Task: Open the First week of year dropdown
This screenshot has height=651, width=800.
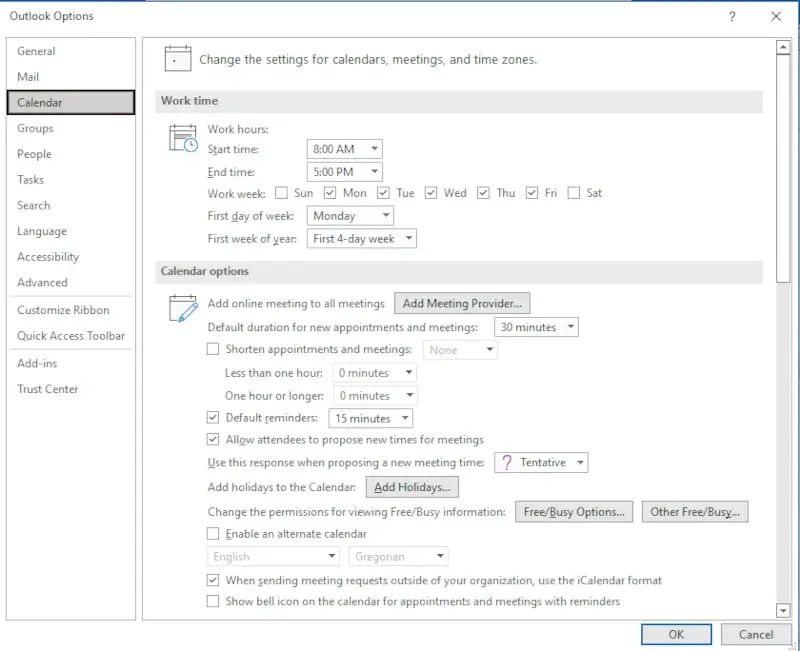Action: (x=361, y=238)
